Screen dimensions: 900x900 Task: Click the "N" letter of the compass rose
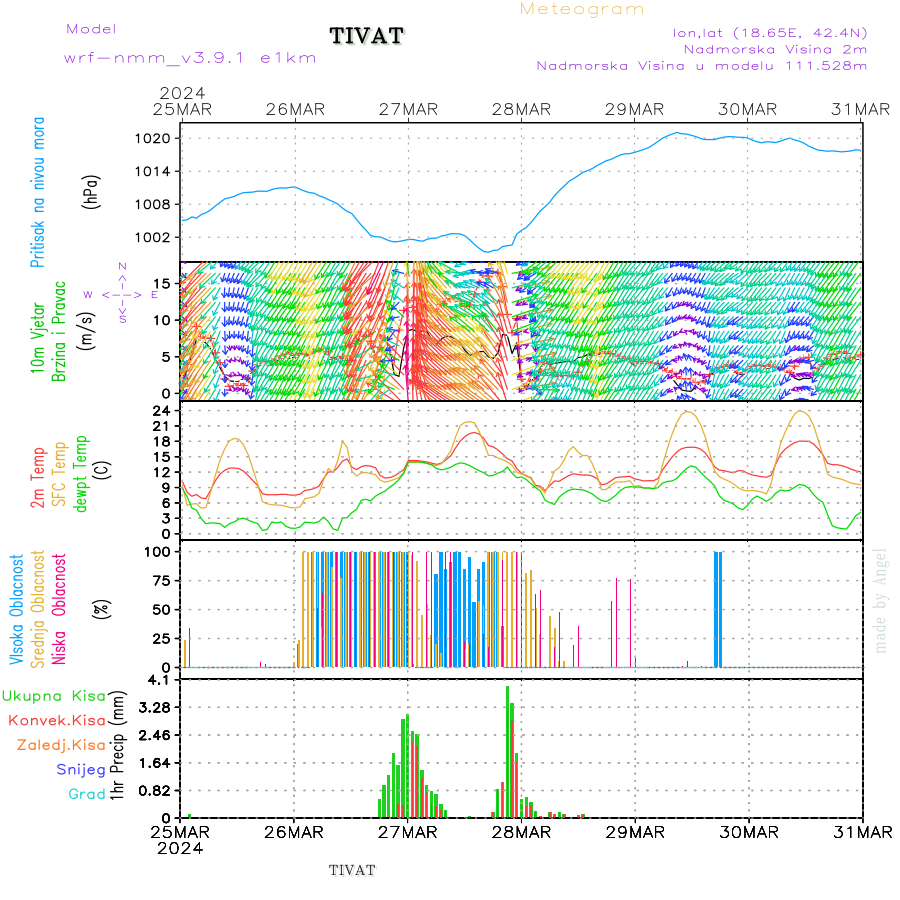pyautogui.click(x=122, y=266)
